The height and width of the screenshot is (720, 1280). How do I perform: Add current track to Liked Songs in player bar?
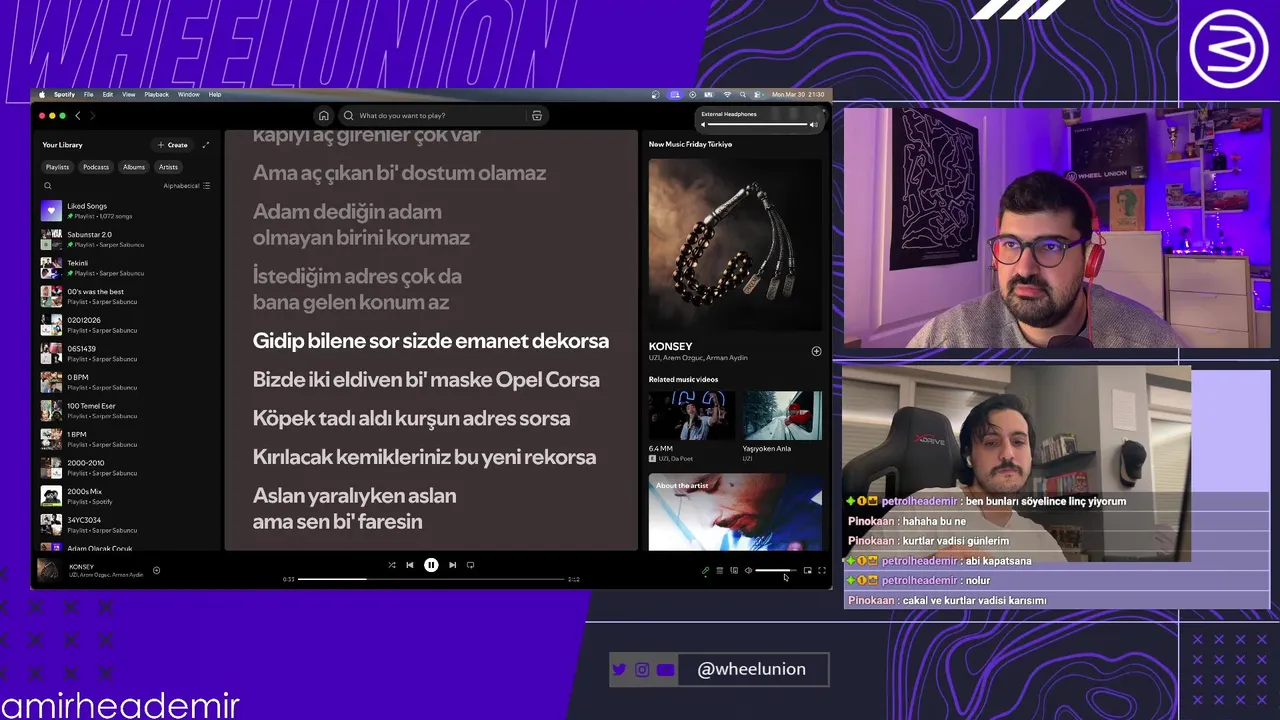point(156,571)
